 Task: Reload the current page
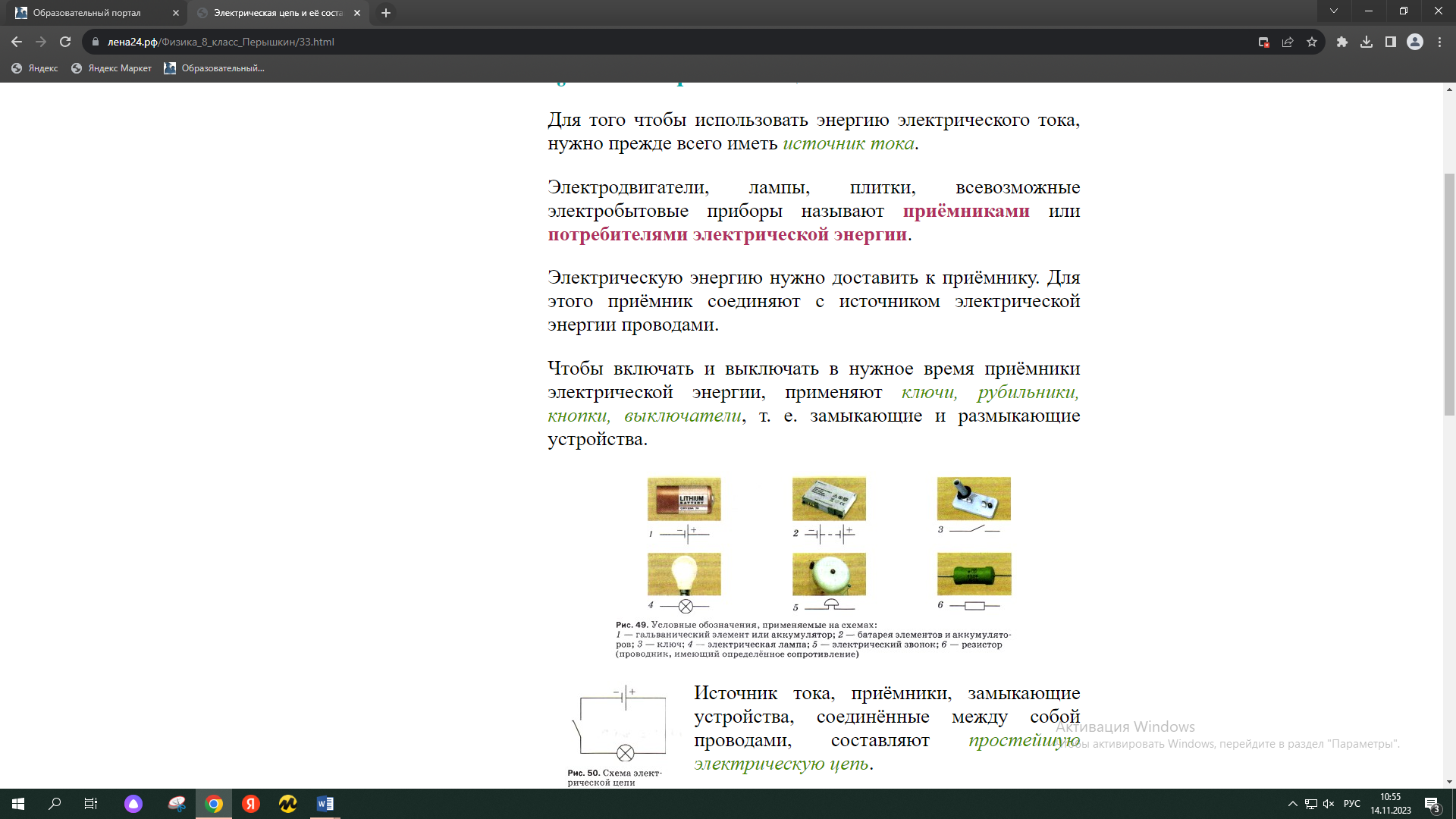(x=65, y=42)
